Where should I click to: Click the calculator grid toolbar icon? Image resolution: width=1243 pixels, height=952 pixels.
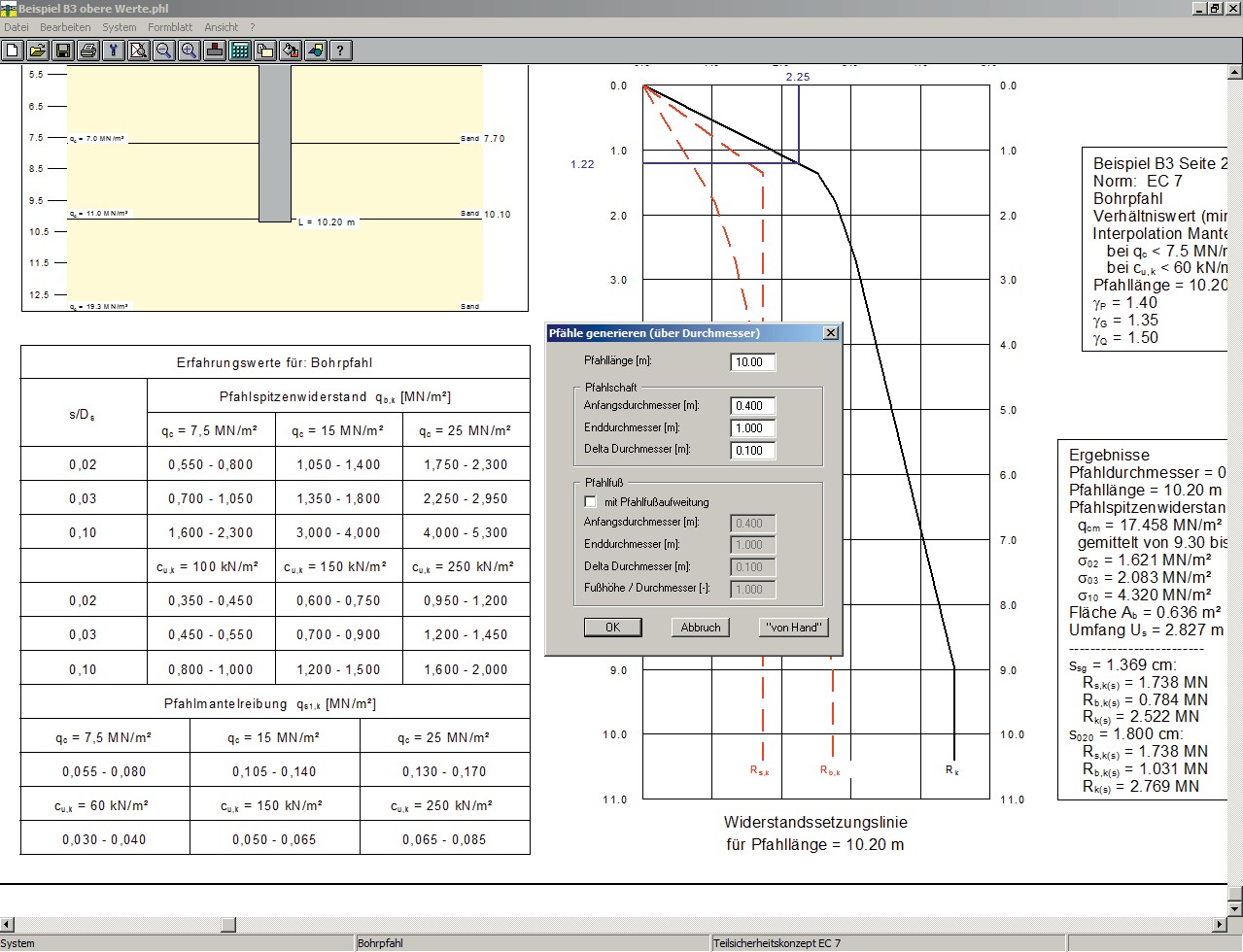240,51
